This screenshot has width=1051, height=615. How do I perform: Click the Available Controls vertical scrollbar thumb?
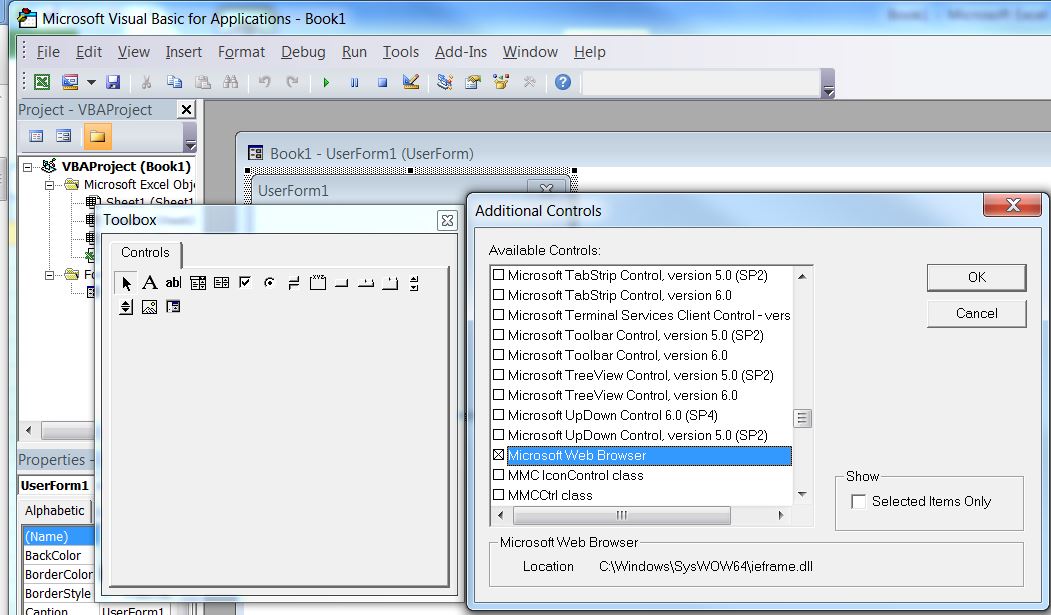(x=802, y=418)
